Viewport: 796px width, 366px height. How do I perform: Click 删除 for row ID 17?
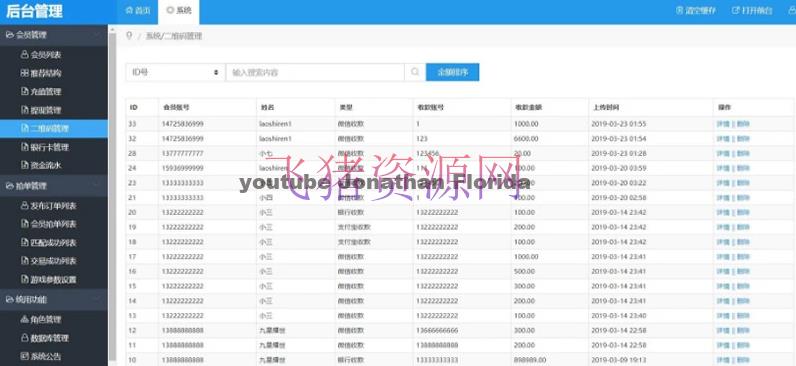743,257
